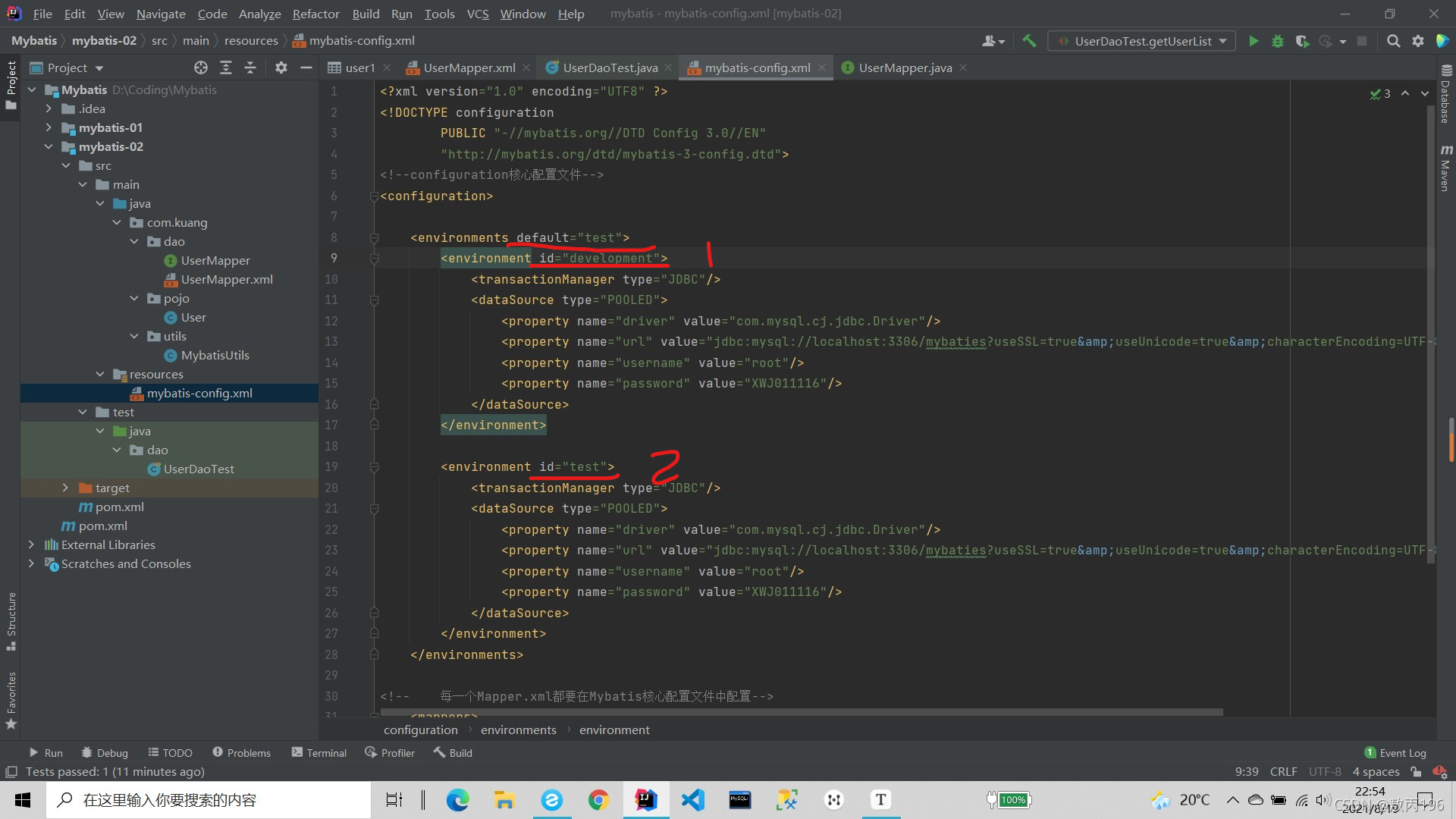1456x819 pixels.
Task: Build project with the hammer icon
Action: [x=1029, y=41]
